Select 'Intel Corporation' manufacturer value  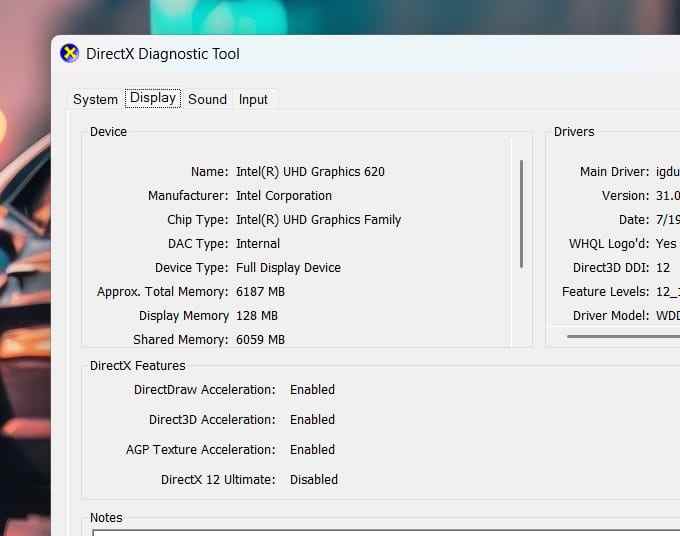[x=284, y=196]
